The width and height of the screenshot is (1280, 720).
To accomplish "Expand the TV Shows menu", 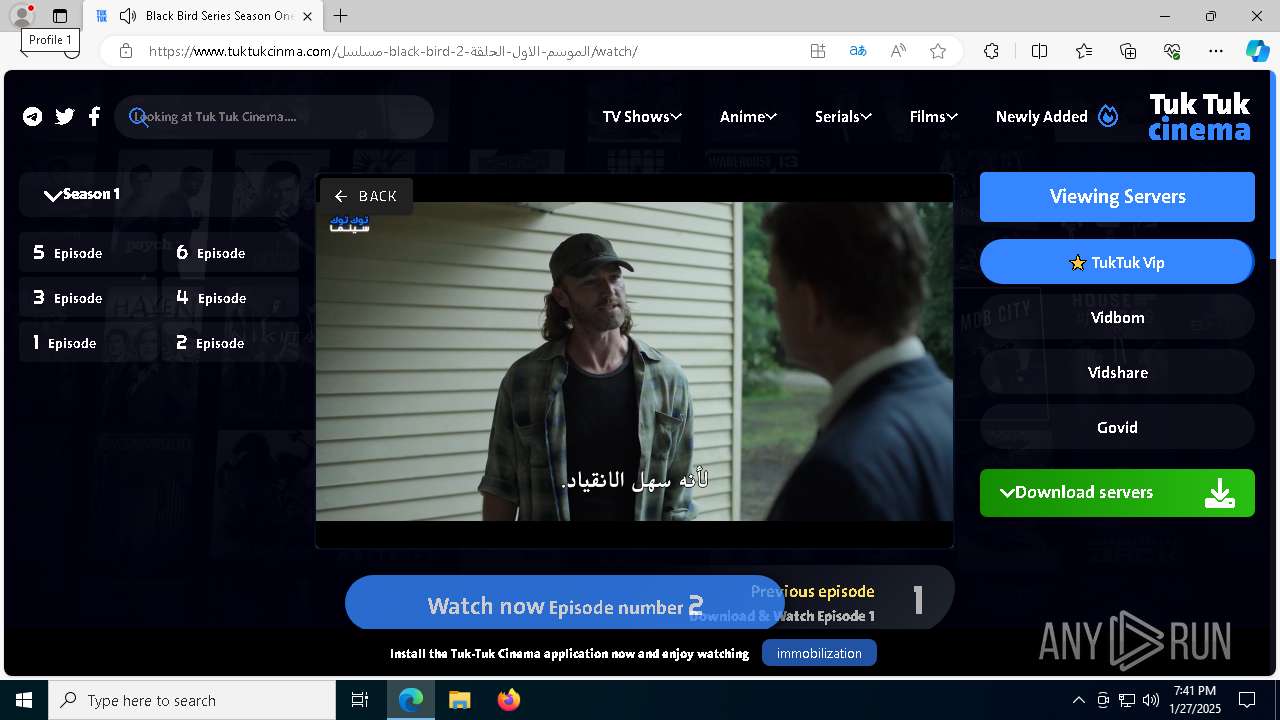I will (641, 117).
